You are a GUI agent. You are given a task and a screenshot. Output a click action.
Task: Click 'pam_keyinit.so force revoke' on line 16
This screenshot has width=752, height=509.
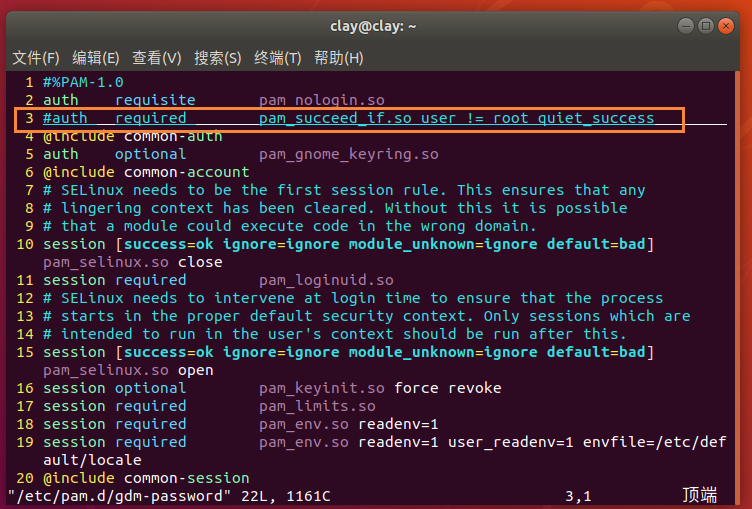(380, 388)
